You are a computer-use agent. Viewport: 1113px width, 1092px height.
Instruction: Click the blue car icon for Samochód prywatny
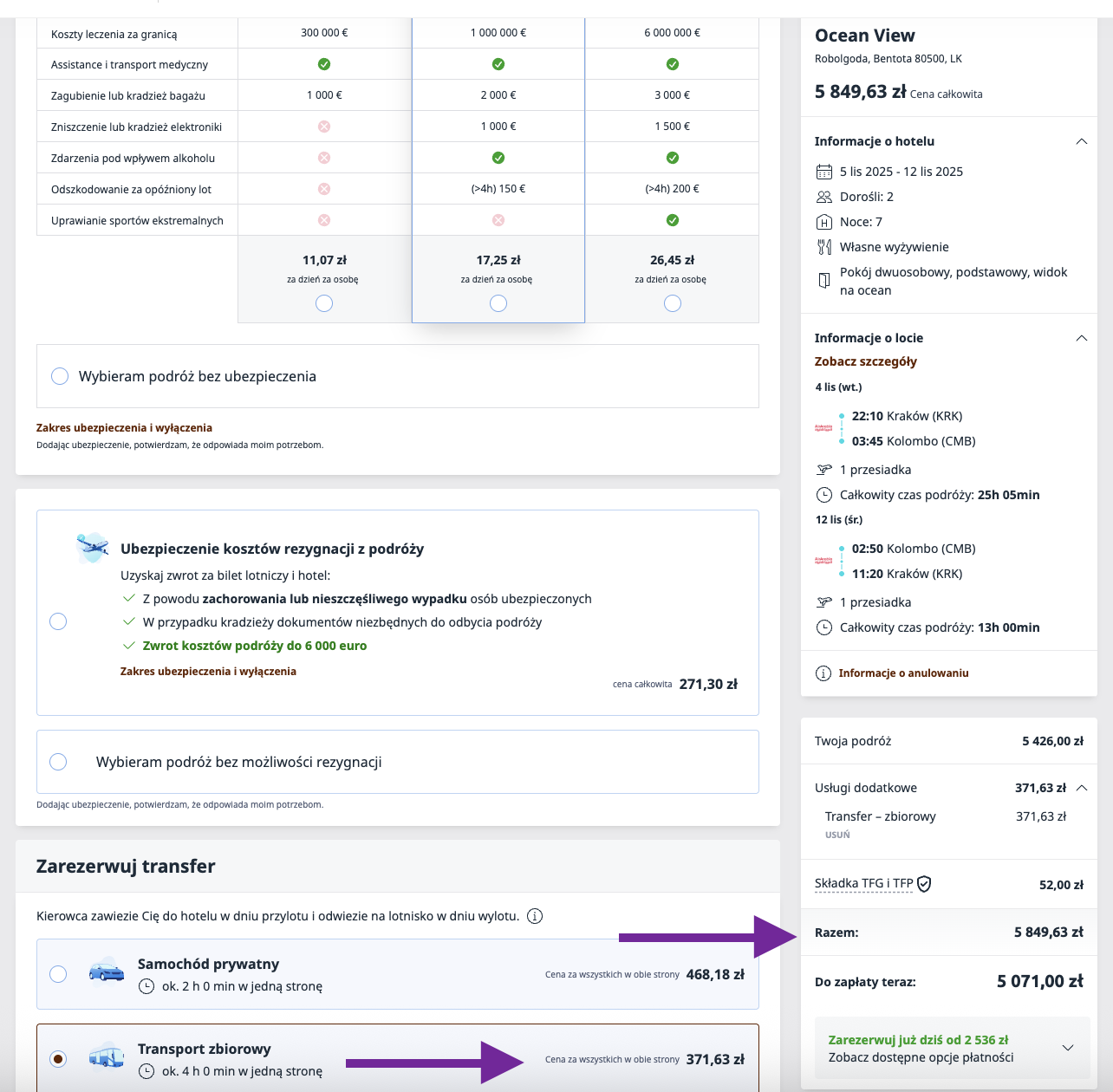pos(107,972)
